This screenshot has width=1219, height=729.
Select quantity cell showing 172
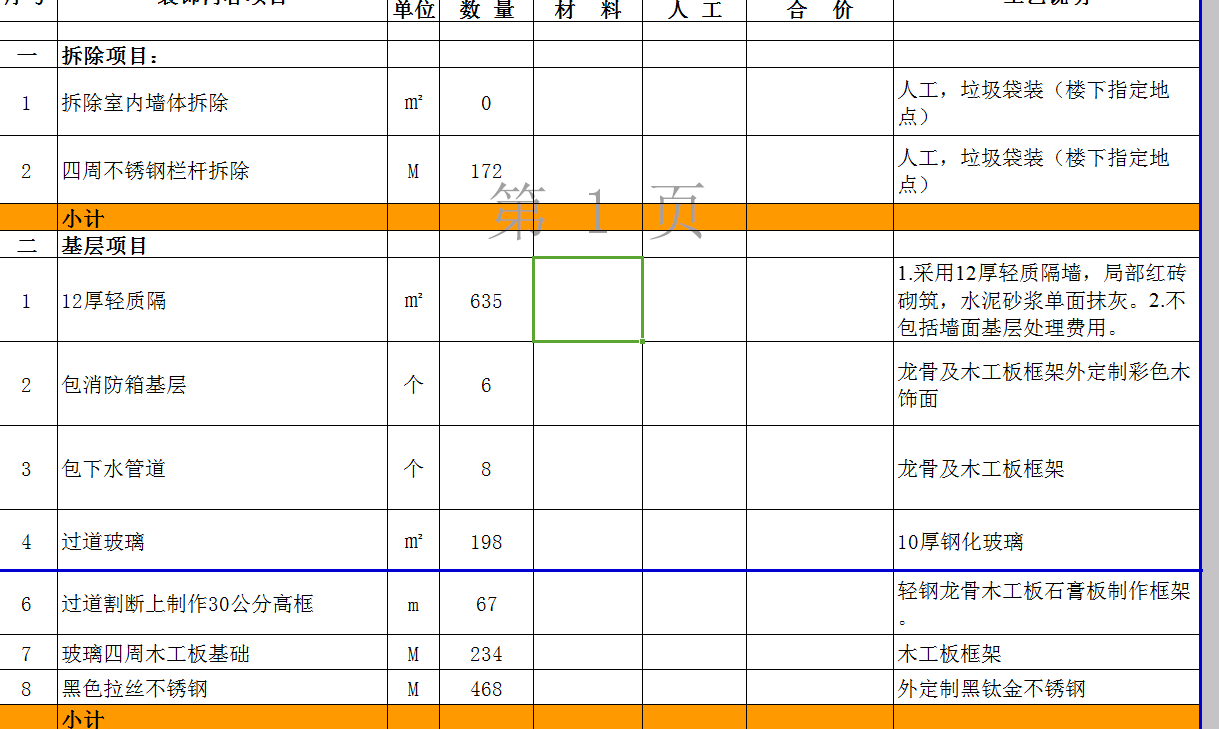486,171
